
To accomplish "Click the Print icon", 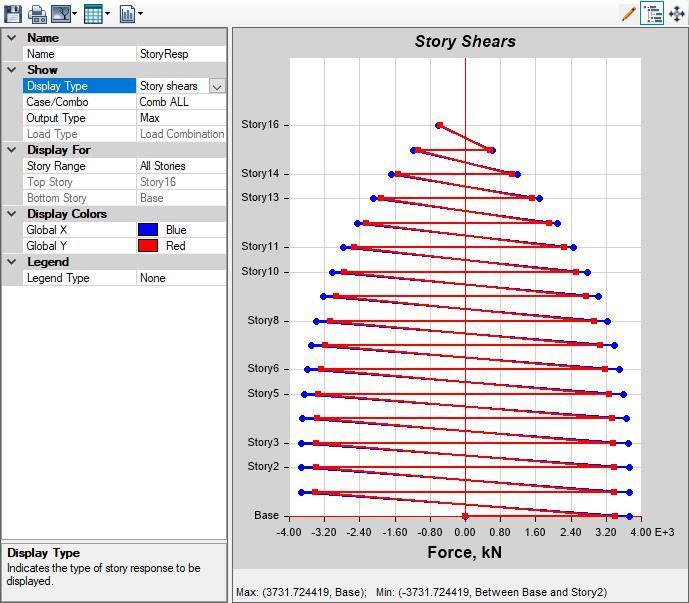I will coord(37,14).
